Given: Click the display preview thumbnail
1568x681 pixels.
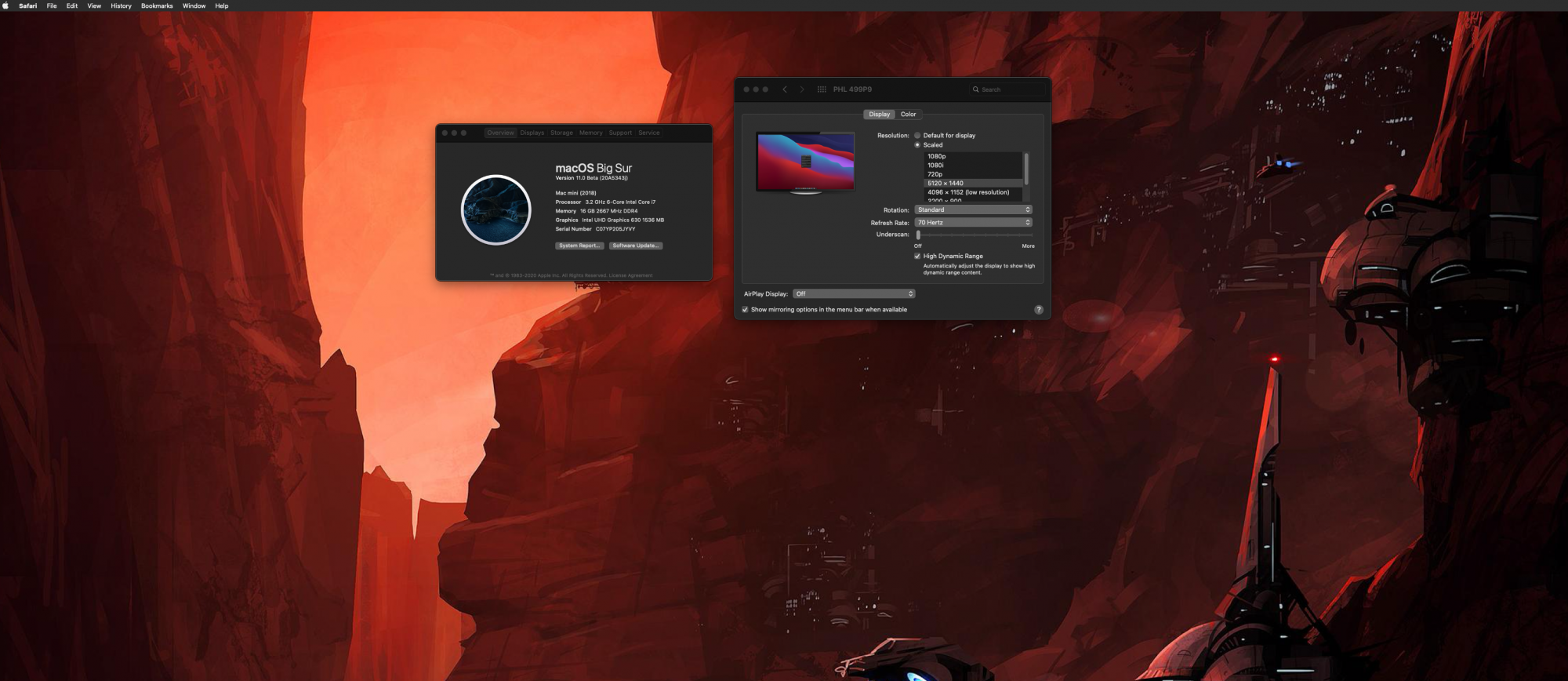Looking at the screenshot, I should point(805,162).
